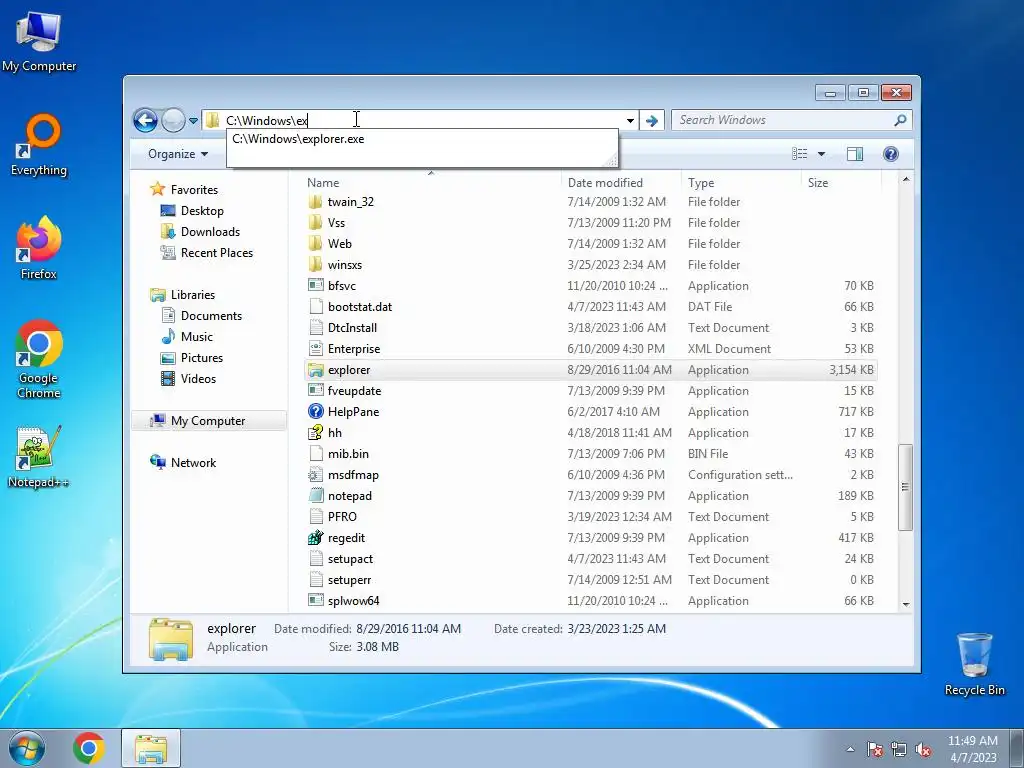Select the setupact text document
This screenshot has height=768, width=1024.
point(350,559)
